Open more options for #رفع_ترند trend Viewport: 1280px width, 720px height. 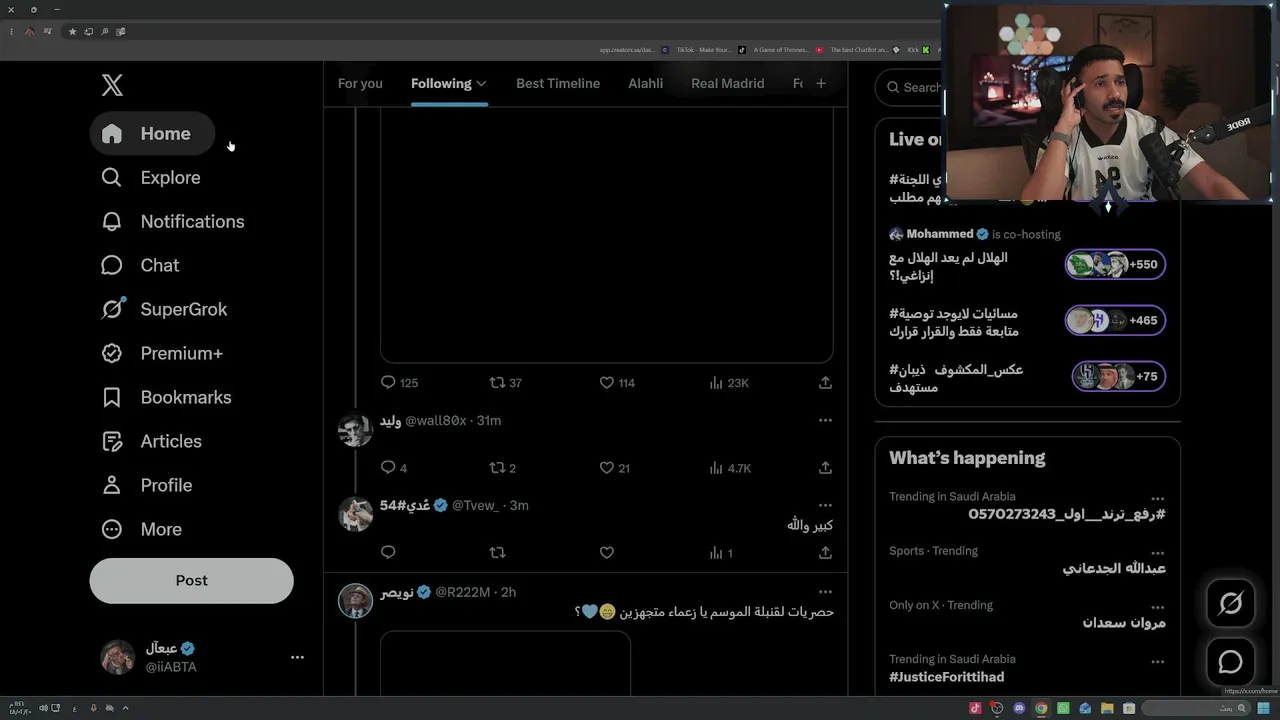(1157, 497)
